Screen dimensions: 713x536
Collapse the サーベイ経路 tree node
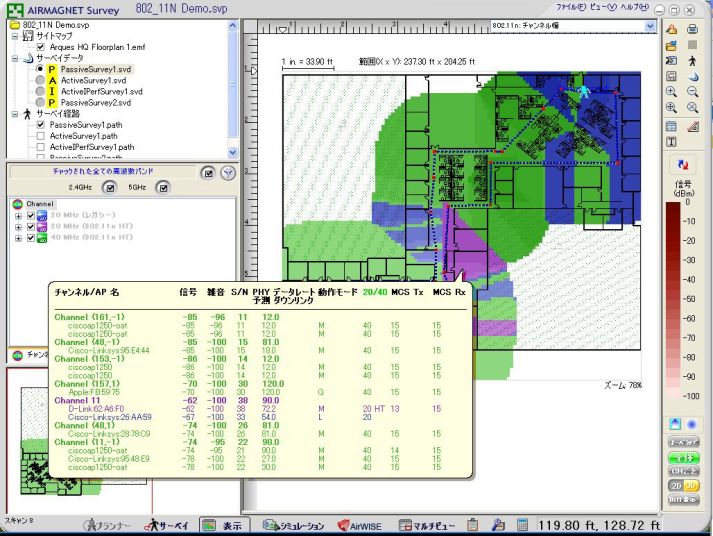[15, 114]
